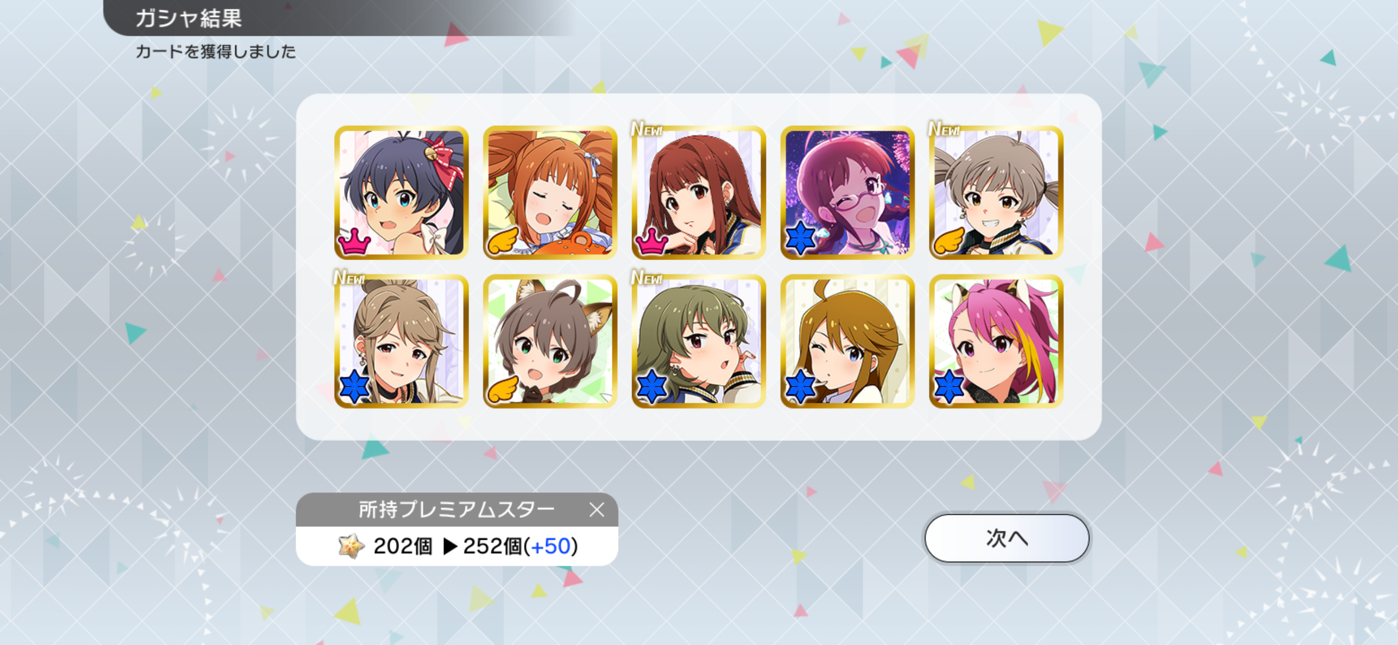Open the glasses girl with fireworks card
Image resolution: width=1398 pixels, height=645 pixels.
click(847, 192)
